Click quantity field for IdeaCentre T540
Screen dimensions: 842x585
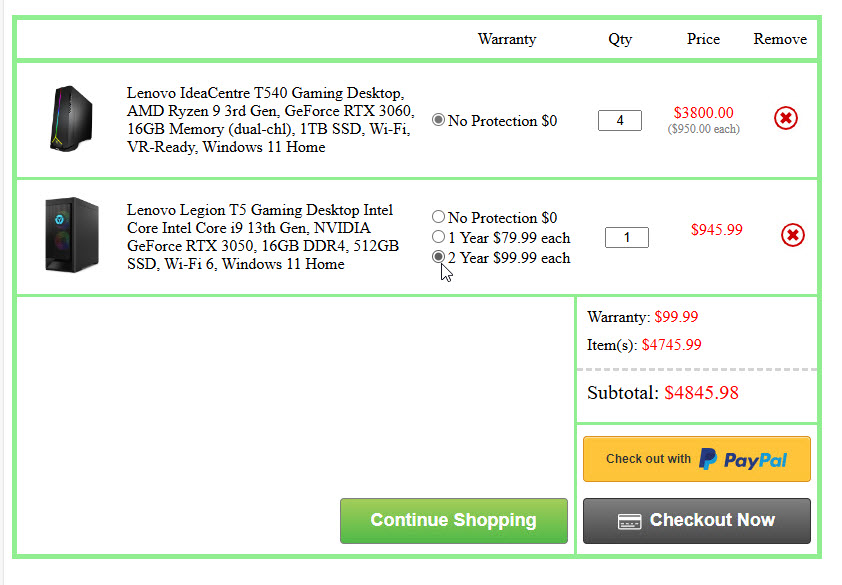click(620, 121)
